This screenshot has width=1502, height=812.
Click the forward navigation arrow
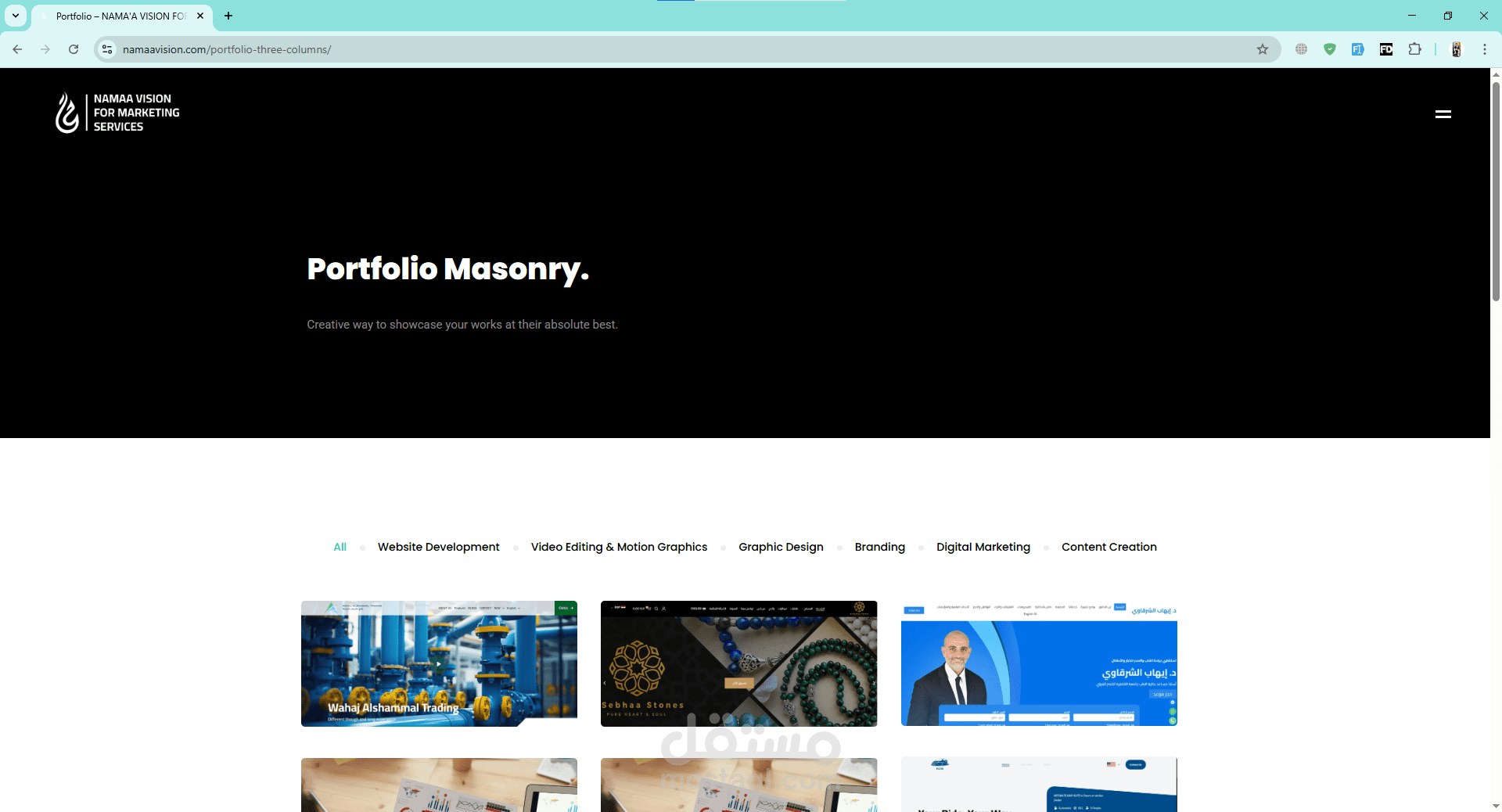click(45, 49)
